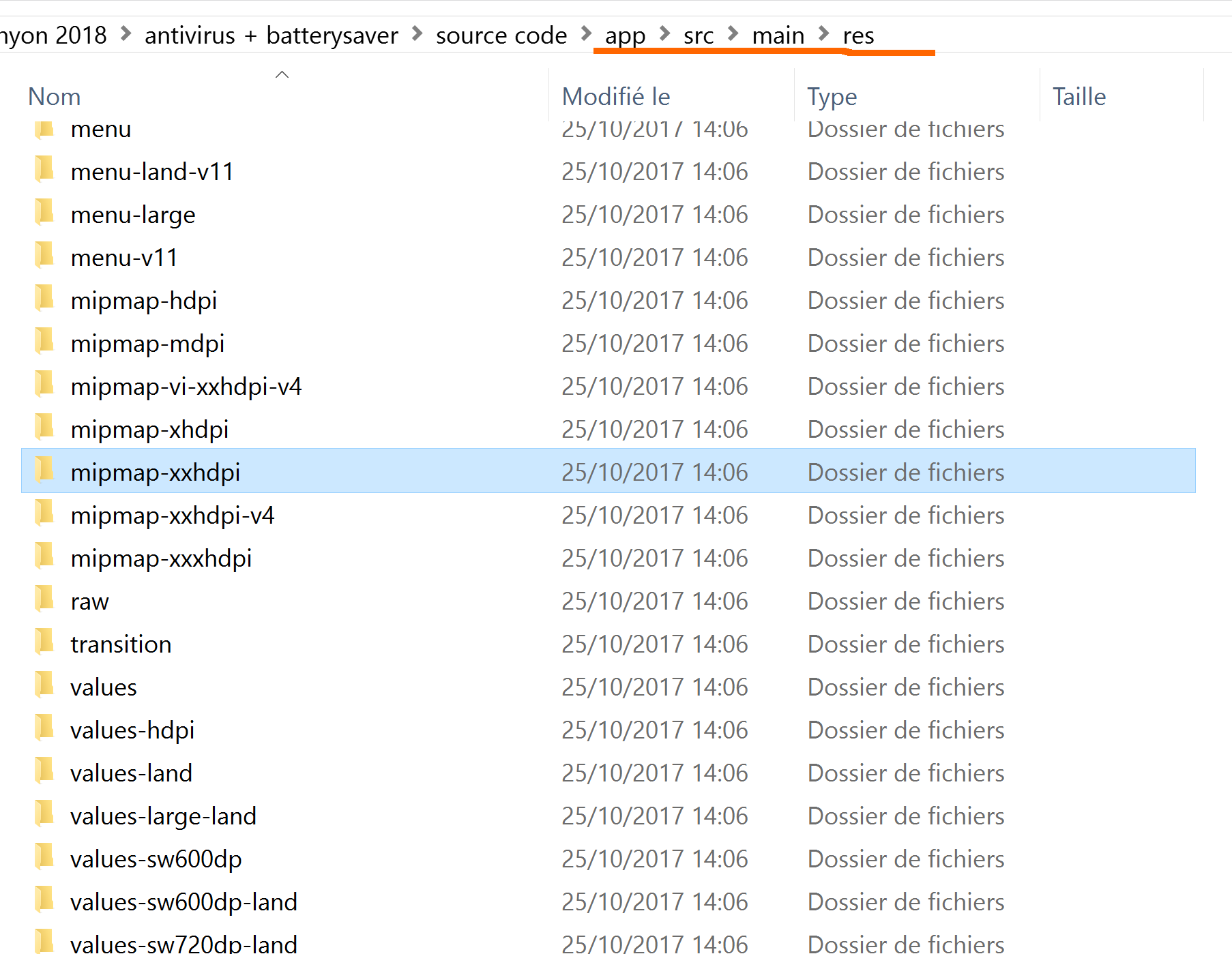The width and height of the screenshot is (1232, 954).
Task: Click the transition folder icon
Action: pos(44,642)
